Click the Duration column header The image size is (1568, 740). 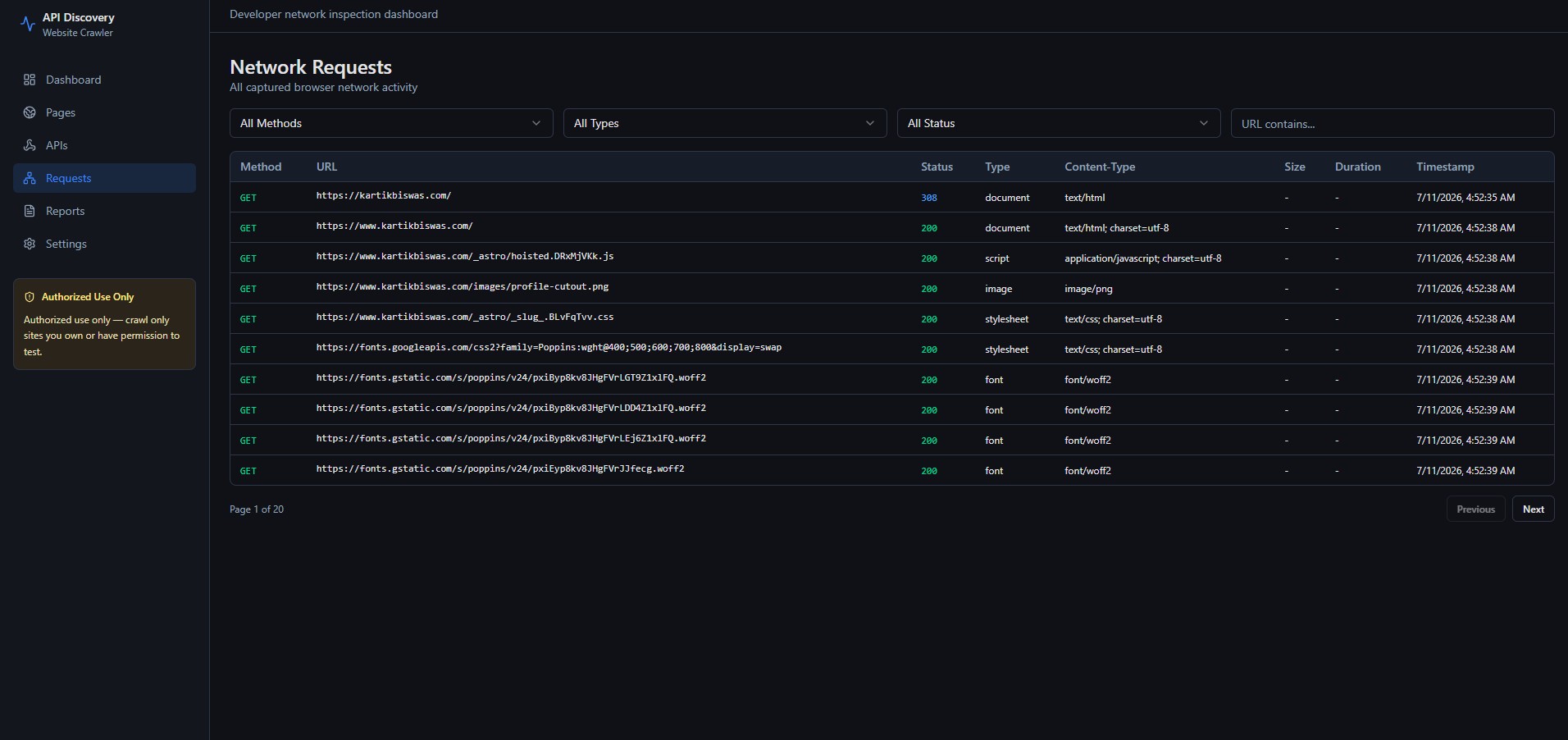[1357, 167]
